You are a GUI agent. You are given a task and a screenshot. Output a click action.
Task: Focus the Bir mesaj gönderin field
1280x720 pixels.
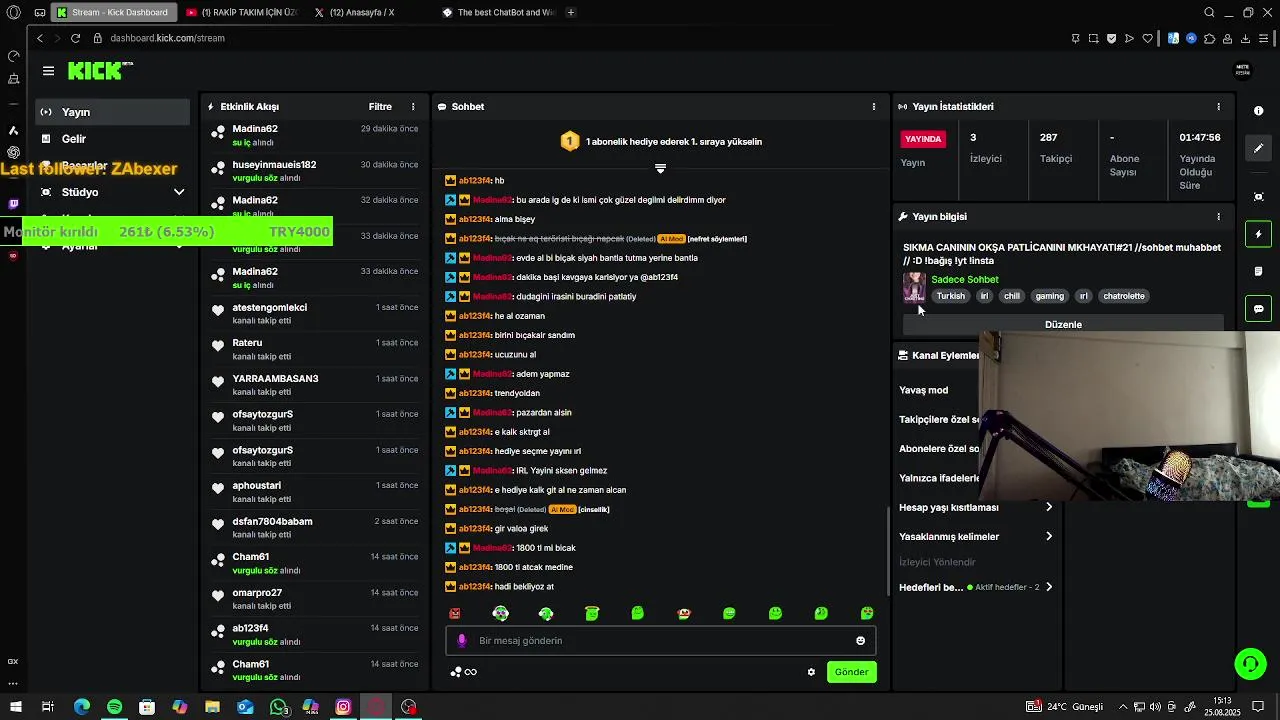pyautogui.click(x=661, y=641)
